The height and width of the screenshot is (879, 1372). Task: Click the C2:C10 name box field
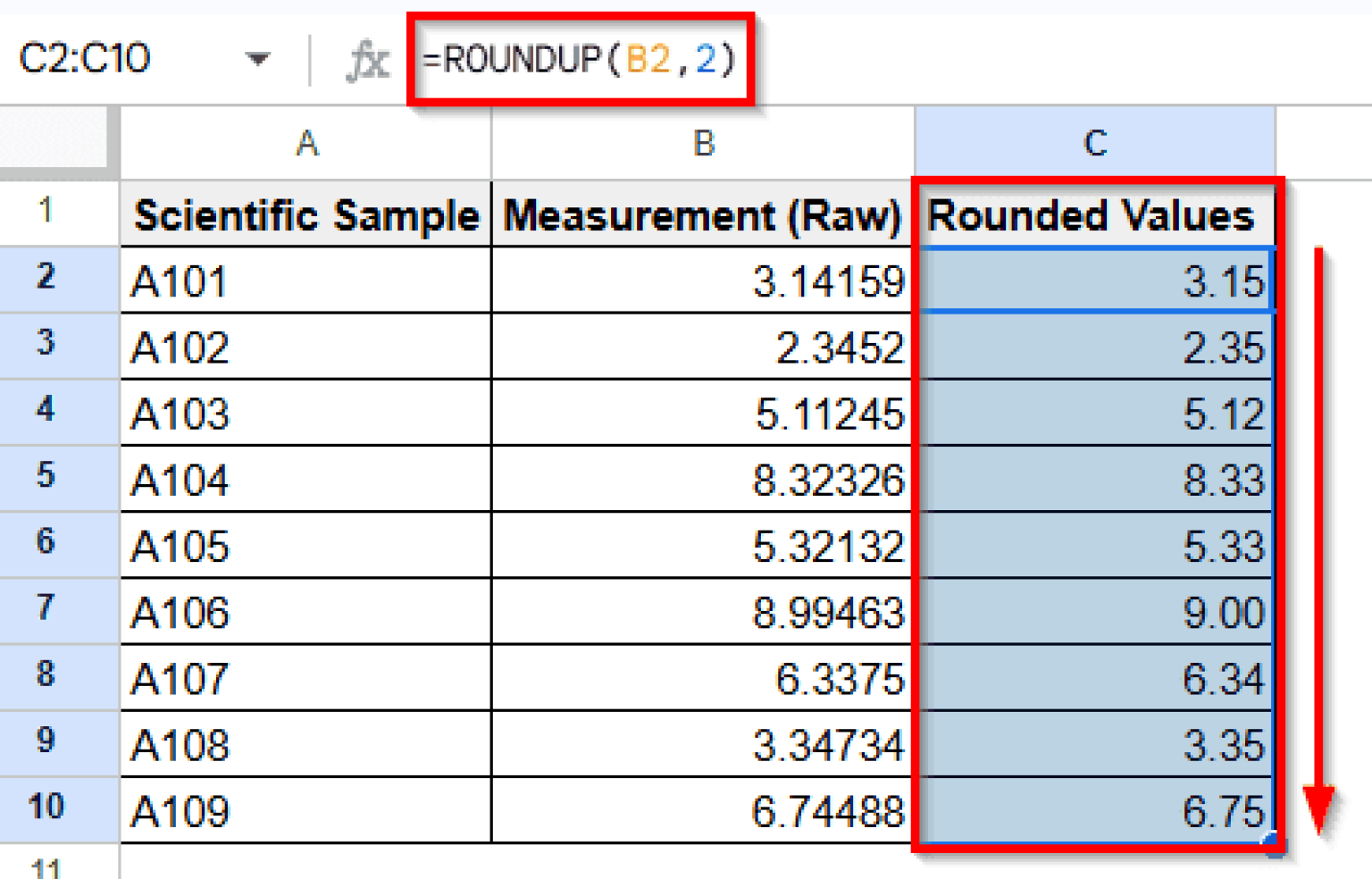tap(85, 60)
